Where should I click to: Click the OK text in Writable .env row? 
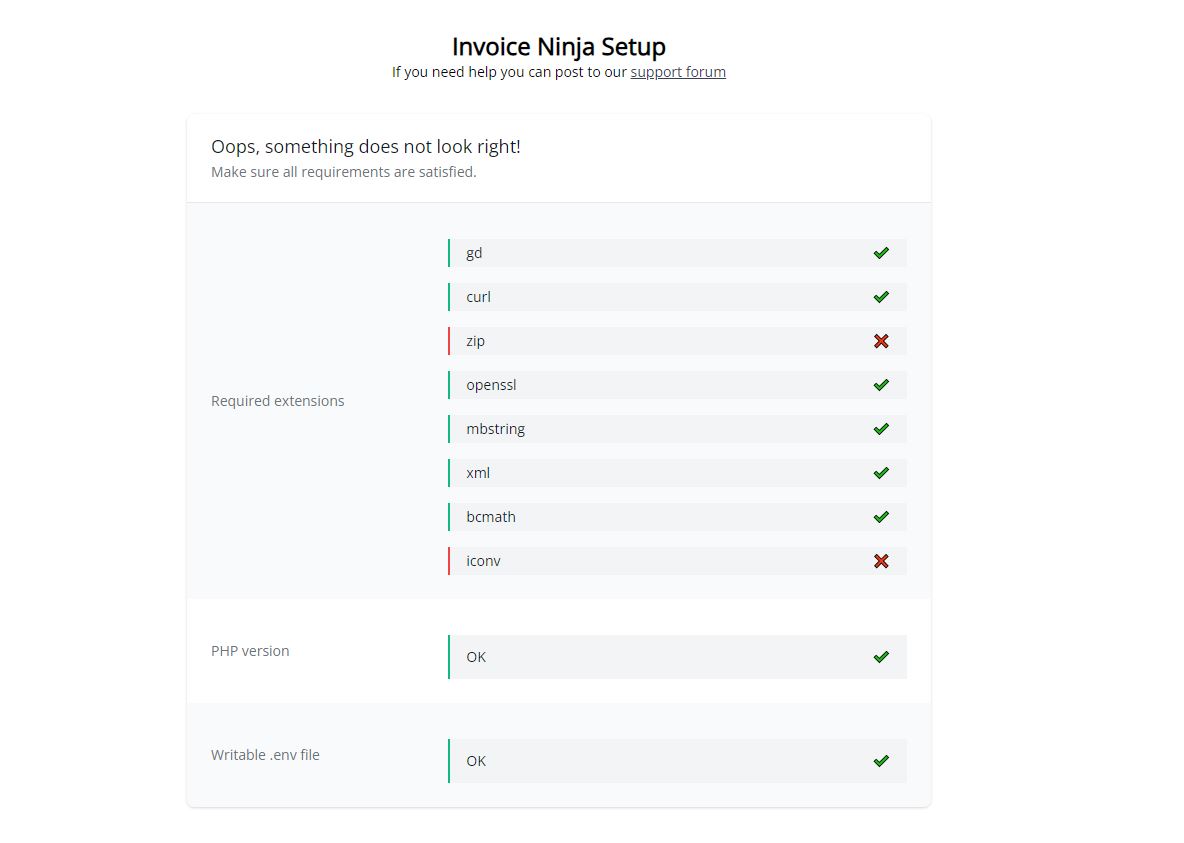(476, 761)
